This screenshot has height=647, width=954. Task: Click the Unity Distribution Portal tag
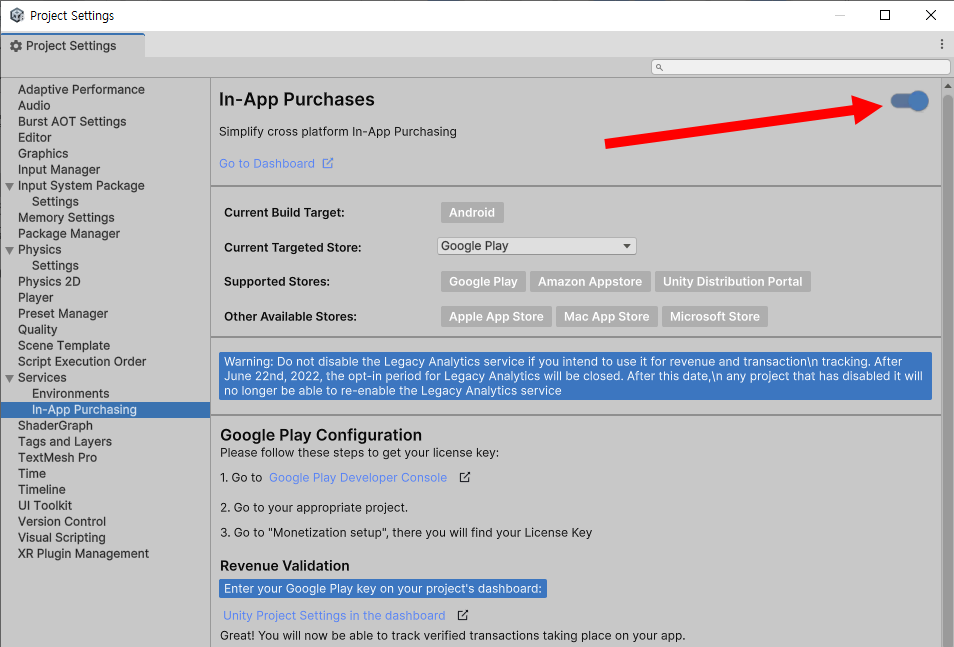click(x=733, y=282)
